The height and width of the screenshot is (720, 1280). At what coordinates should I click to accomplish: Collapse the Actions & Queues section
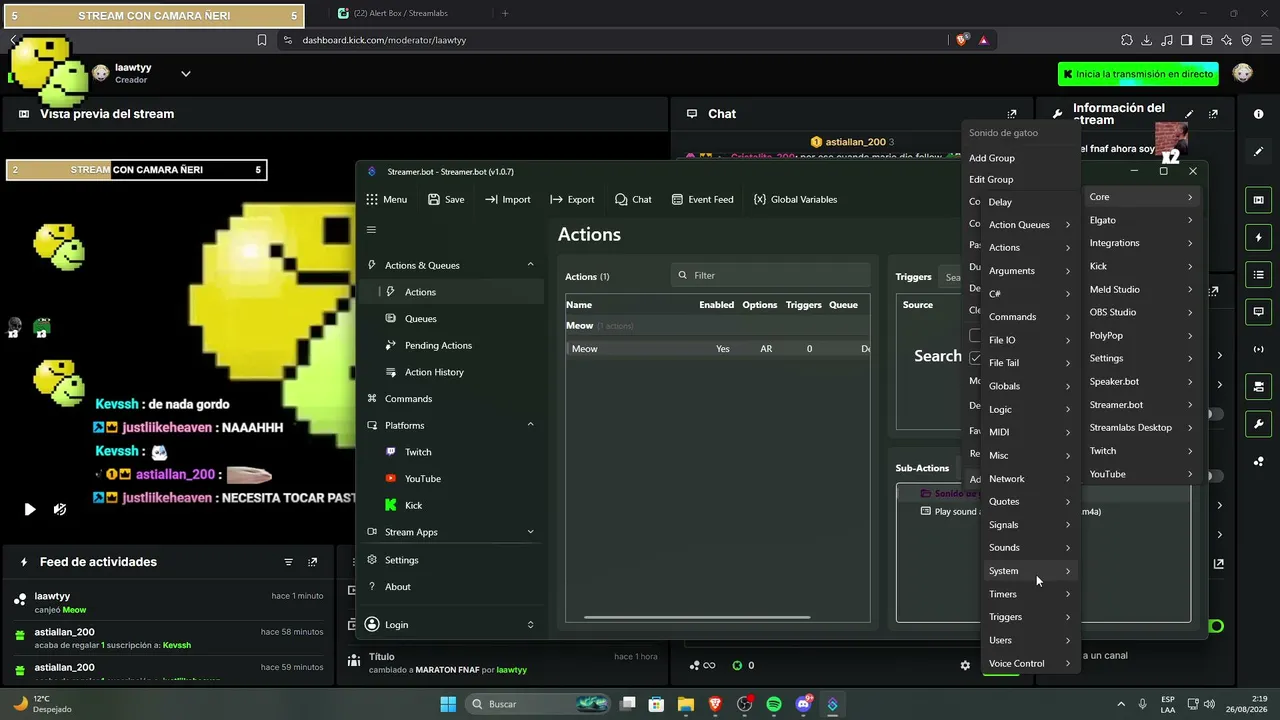530,265
